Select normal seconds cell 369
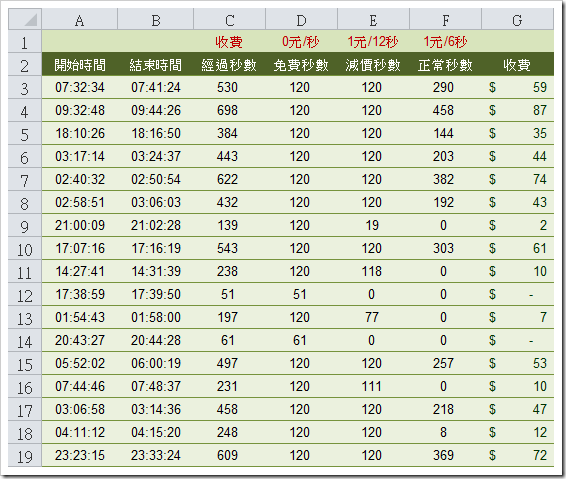This screenshot has width=566, height=479. 445,456
